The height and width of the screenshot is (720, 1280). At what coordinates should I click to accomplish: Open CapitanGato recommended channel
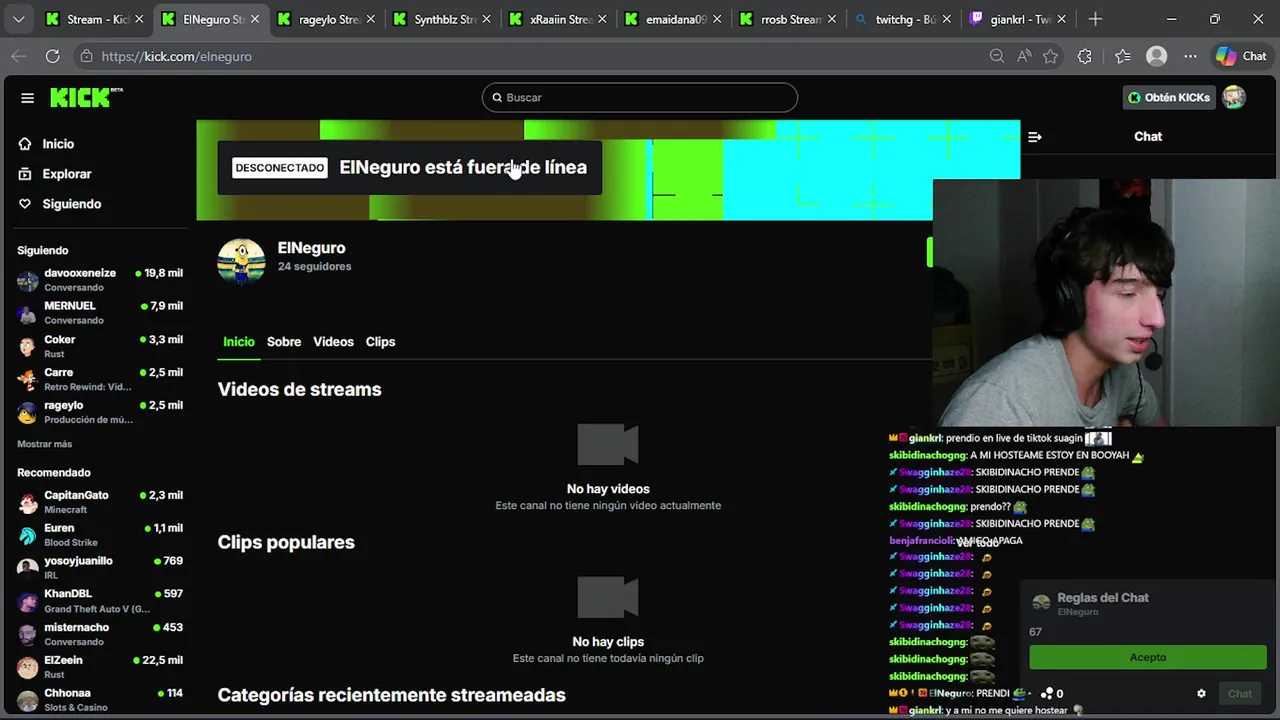tap(100, 502)
